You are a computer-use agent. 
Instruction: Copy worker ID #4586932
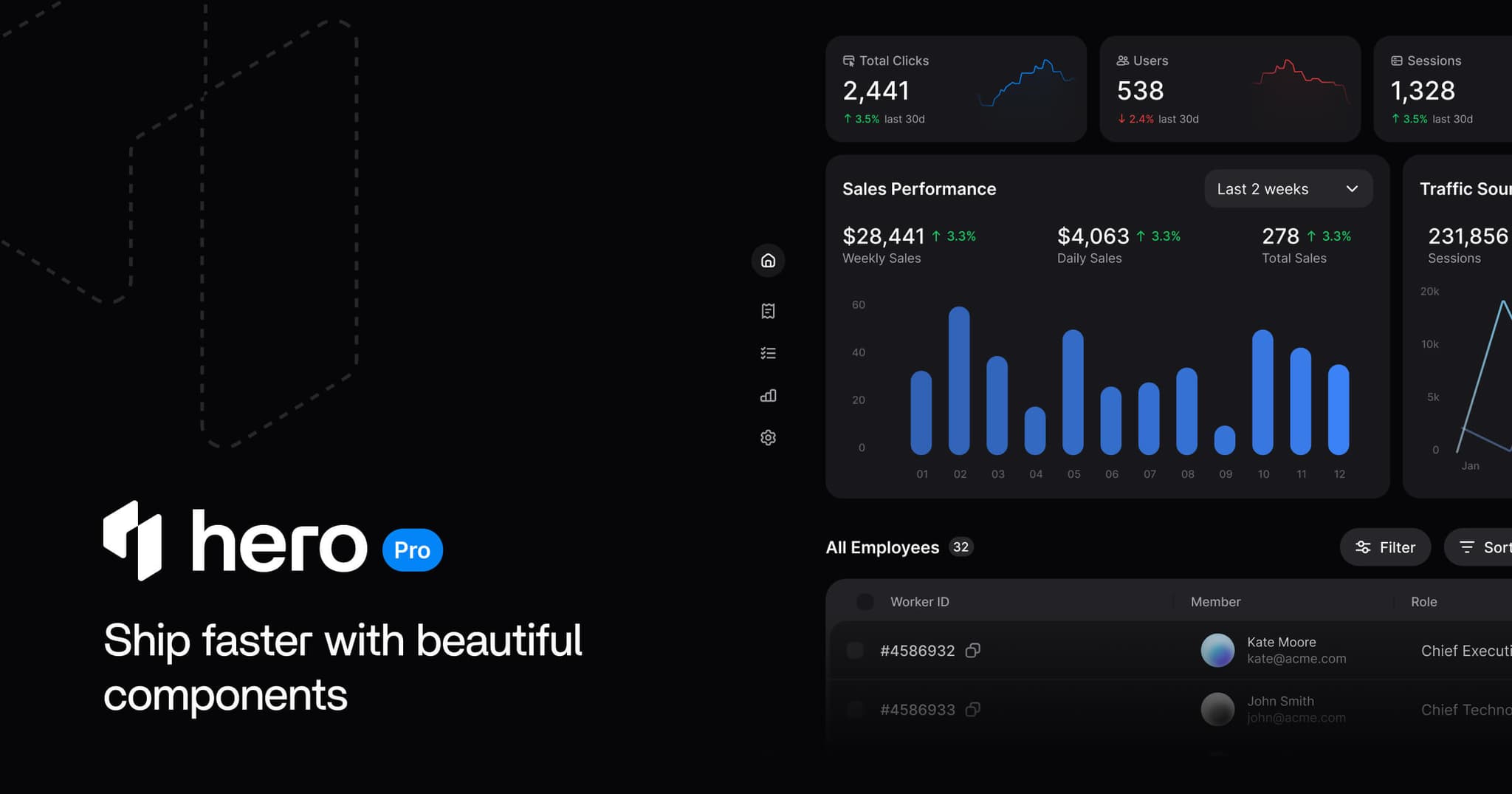point(973,650)
